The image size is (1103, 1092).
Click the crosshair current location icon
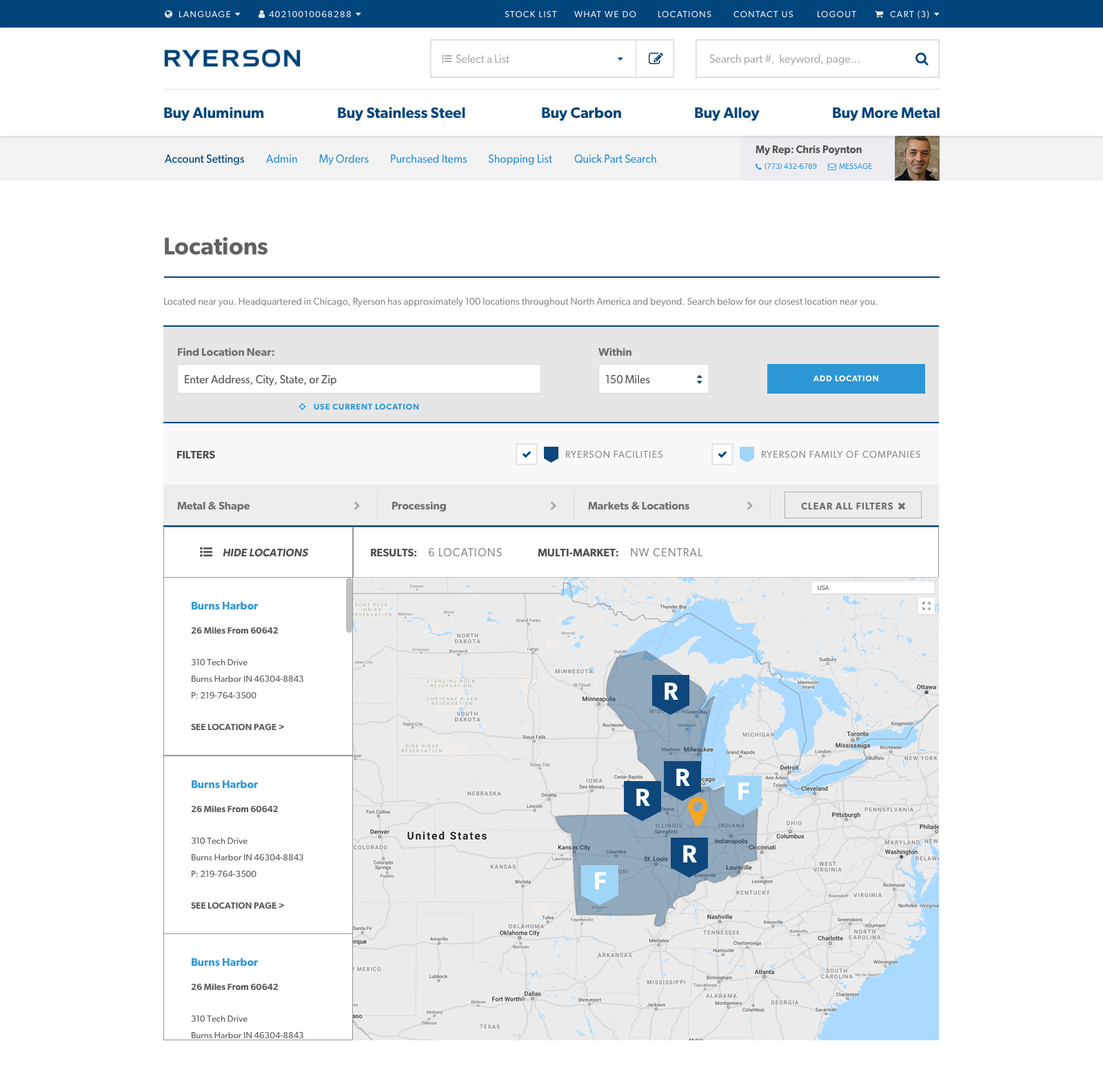click(x=302, y=407)
